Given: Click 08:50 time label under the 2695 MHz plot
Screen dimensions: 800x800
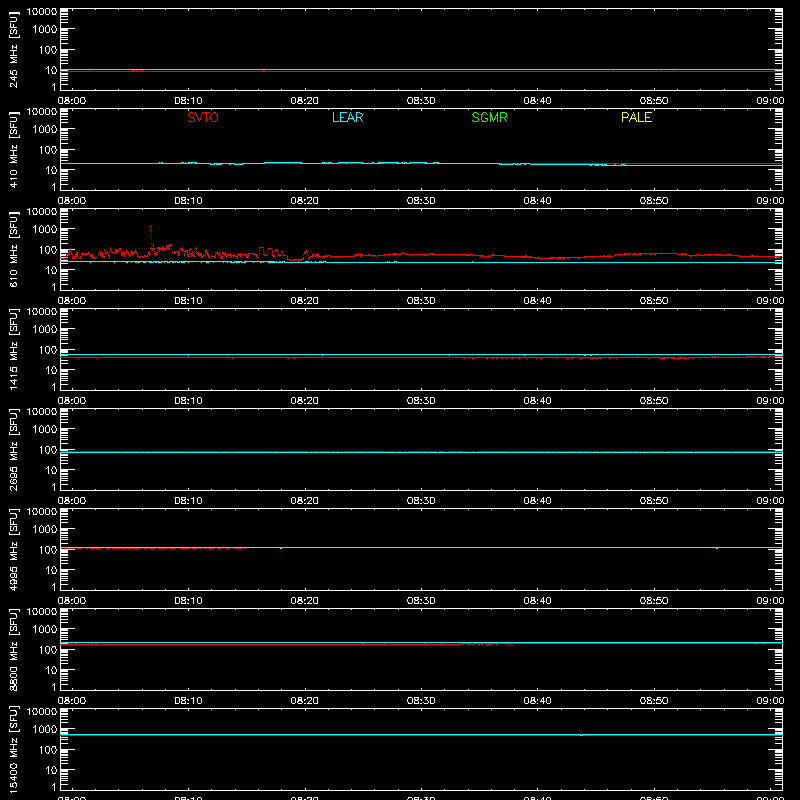Looking at the screenshot, I should point(654,501).
